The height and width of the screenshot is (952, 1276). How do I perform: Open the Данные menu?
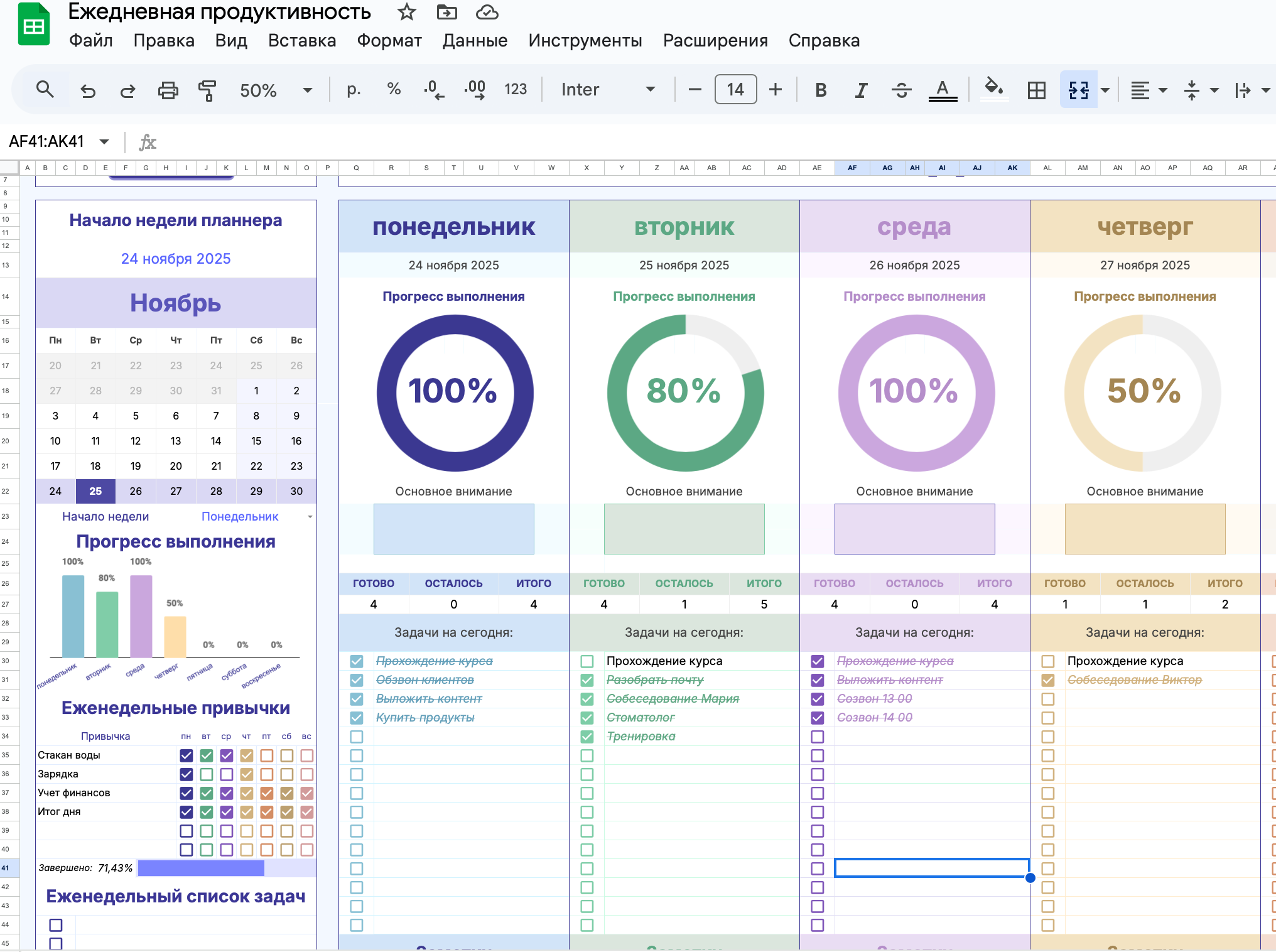click(475, 41)
